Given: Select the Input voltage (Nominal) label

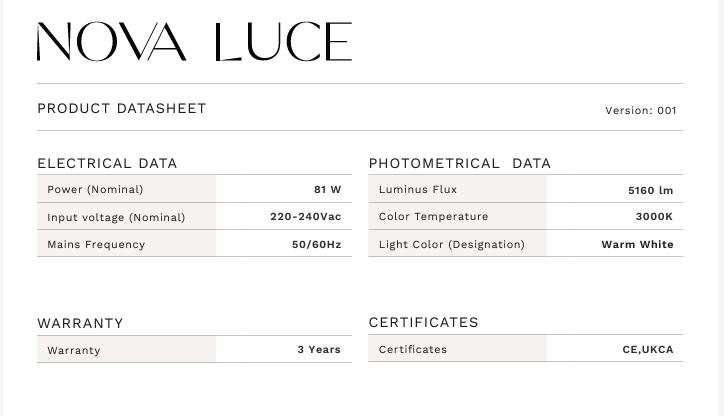Looking at the screenshot, I should coord(116,217).
